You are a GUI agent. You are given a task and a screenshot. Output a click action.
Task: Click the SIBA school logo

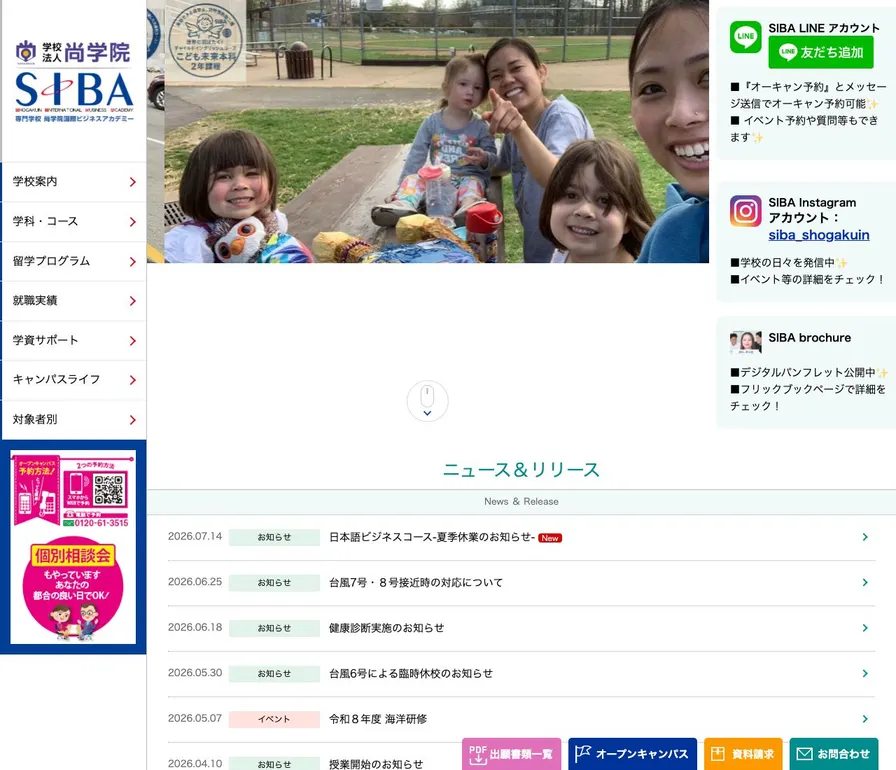[x=74, y=81]
